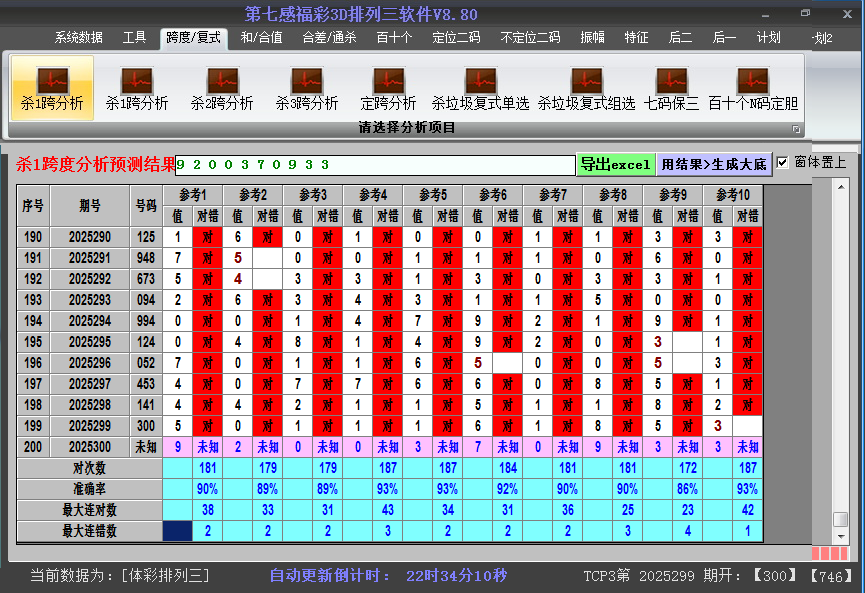Viewport: 865px width, 593px height.
Task: Click the 导出excel button
Action: 615,162
